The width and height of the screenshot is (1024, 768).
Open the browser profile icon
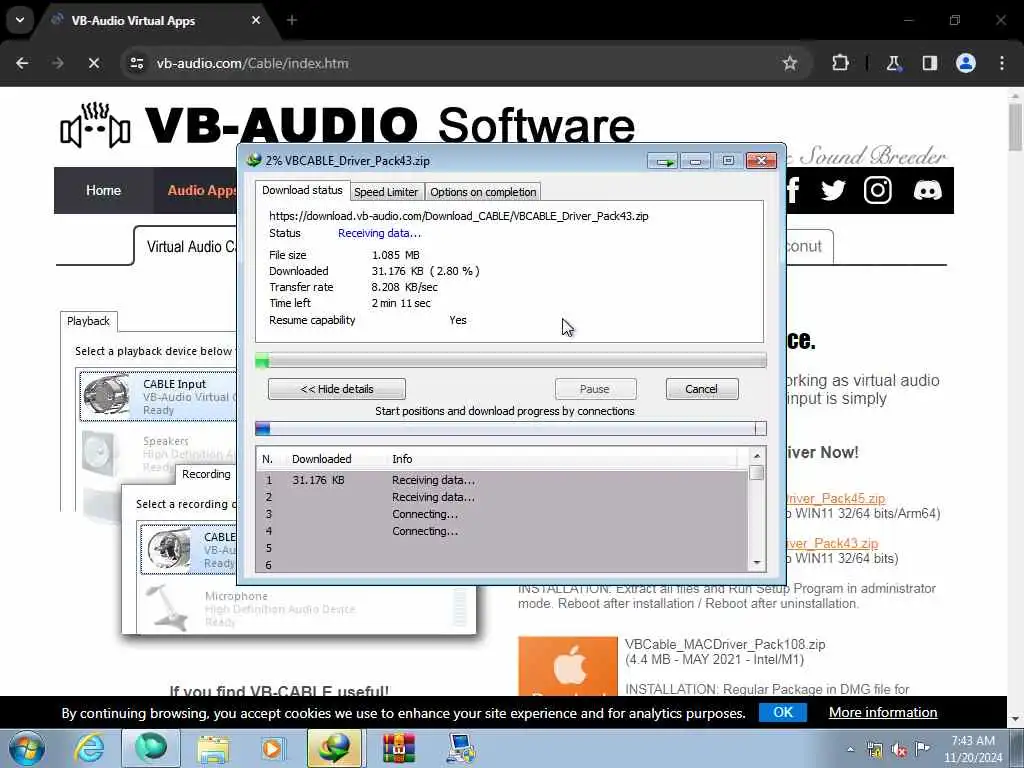pyautogui.click(x=966, y=63)
